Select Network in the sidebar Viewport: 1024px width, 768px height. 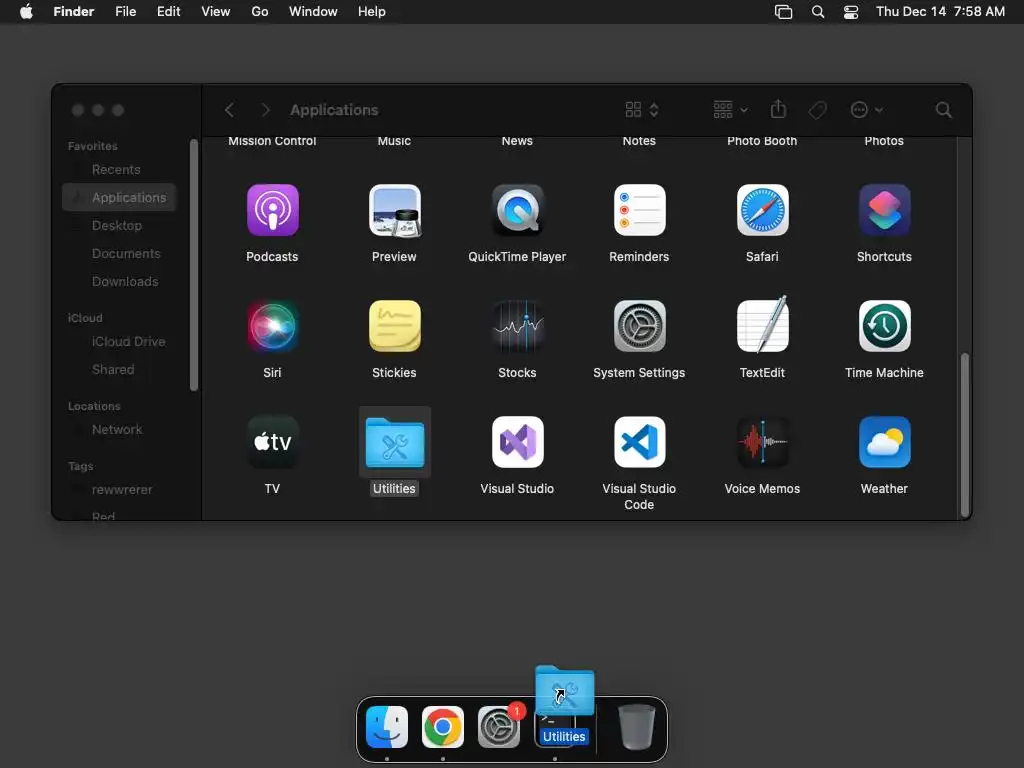click(x=119, y=430)
